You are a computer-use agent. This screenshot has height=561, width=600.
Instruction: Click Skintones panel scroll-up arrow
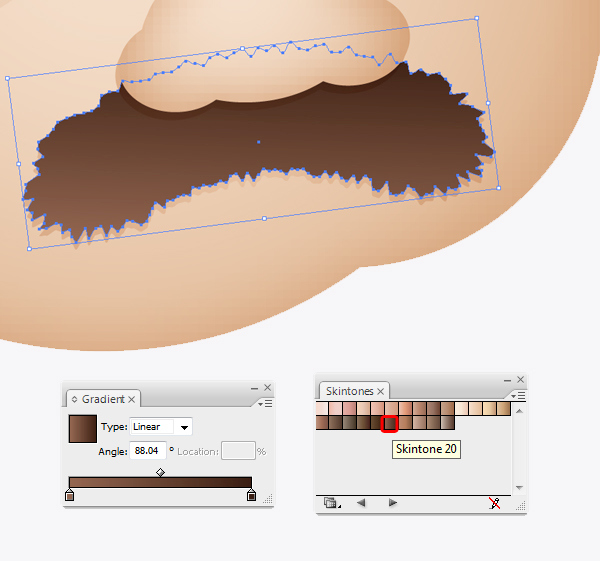(519, 411)
